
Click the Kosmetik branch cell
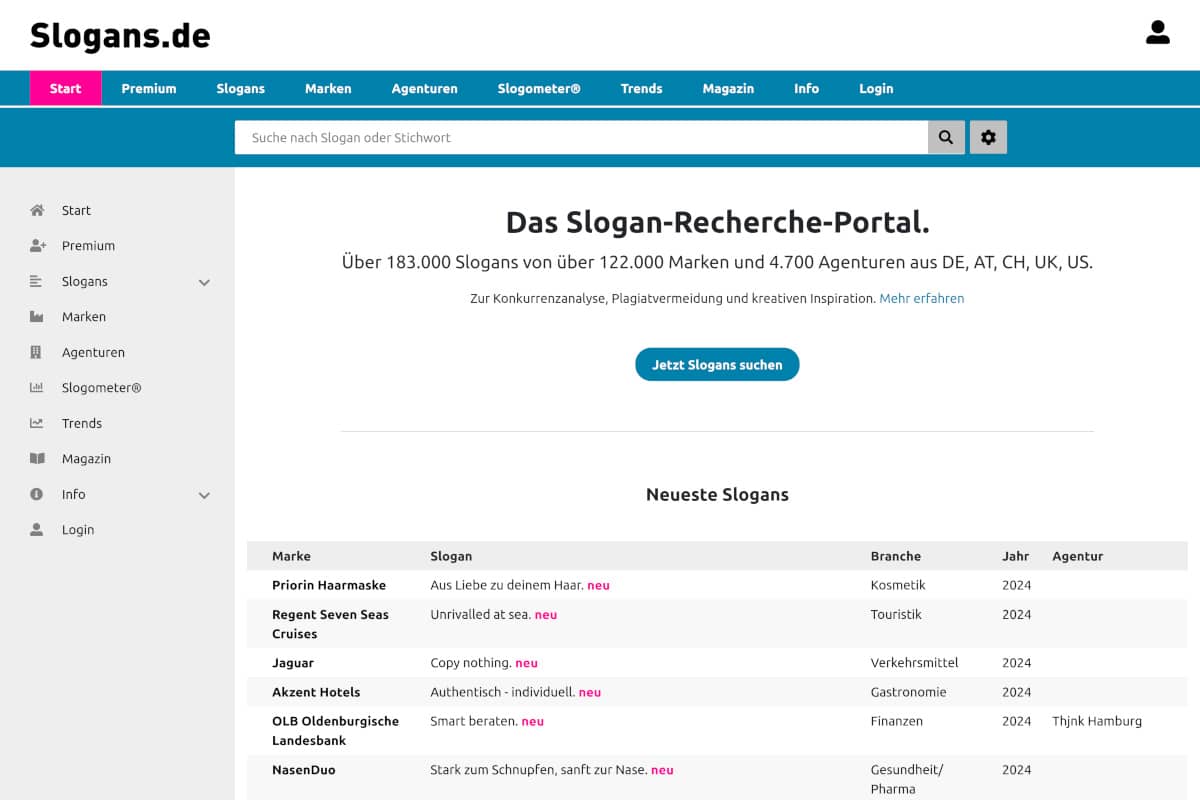click(898, 585)
